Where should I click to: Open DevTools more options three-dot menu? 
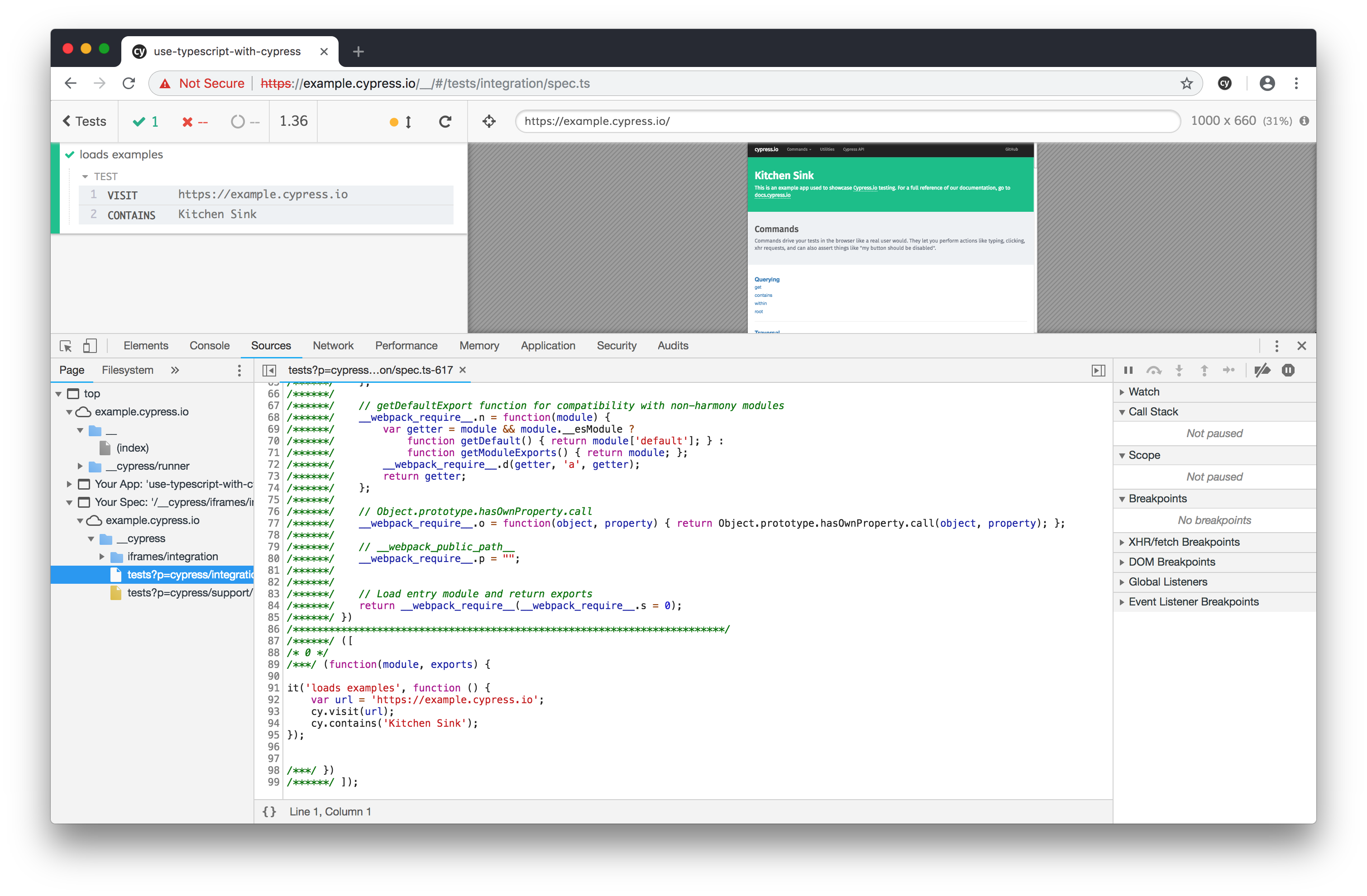pyautogui.click(x=1276, y=346)
